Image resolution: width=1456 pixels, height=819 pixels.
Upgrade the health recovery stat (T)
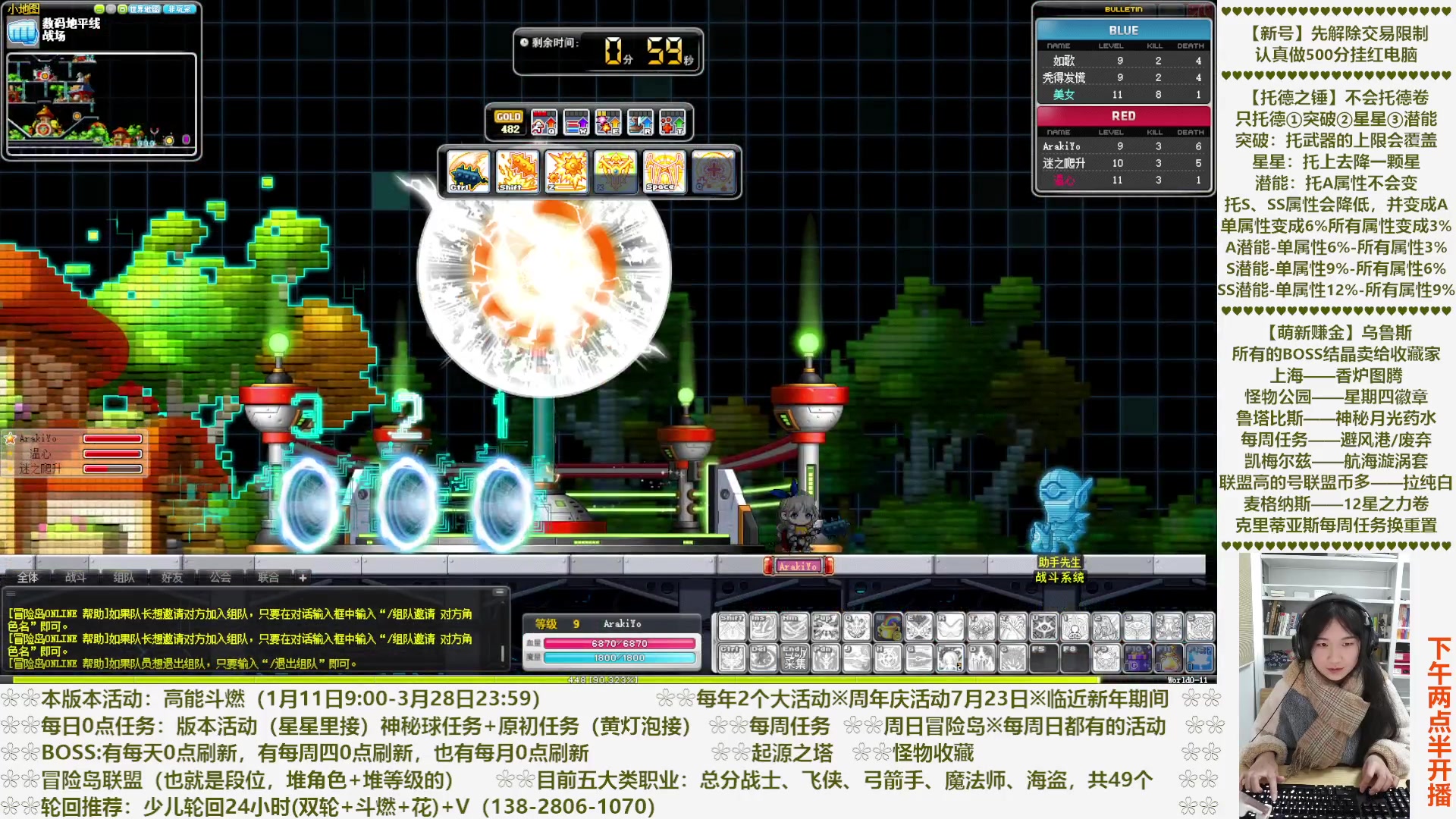[x=672, y=122]
